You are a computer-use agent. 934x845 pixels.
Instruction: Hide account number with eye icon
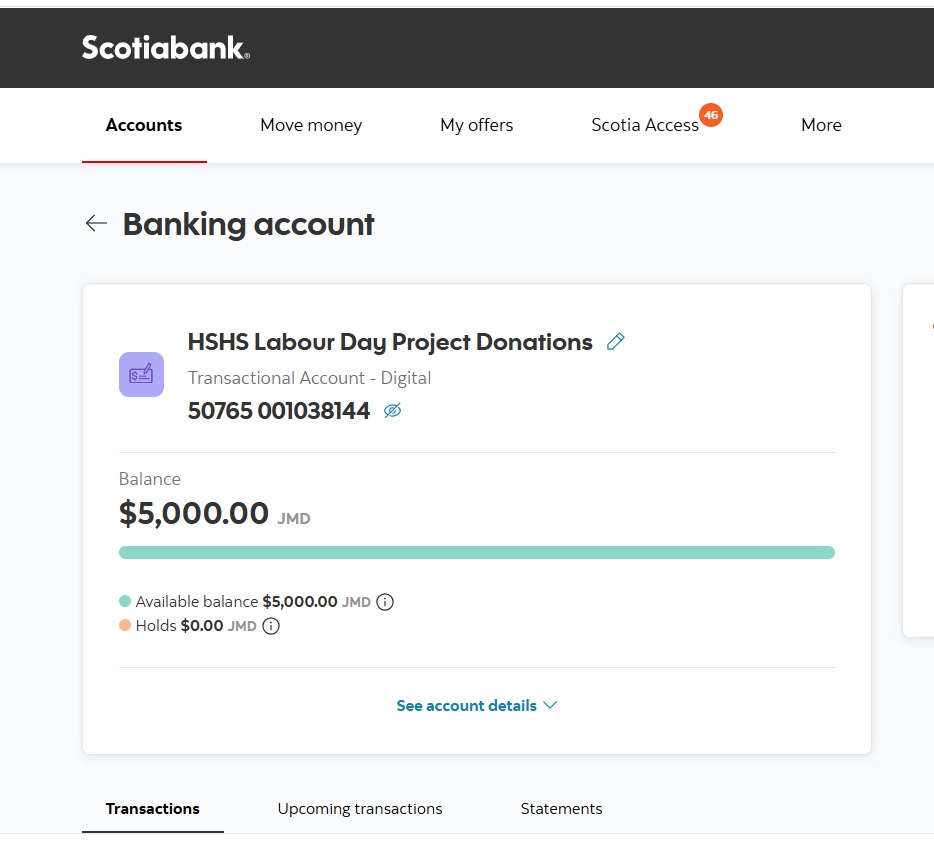(x=393, y=410)
